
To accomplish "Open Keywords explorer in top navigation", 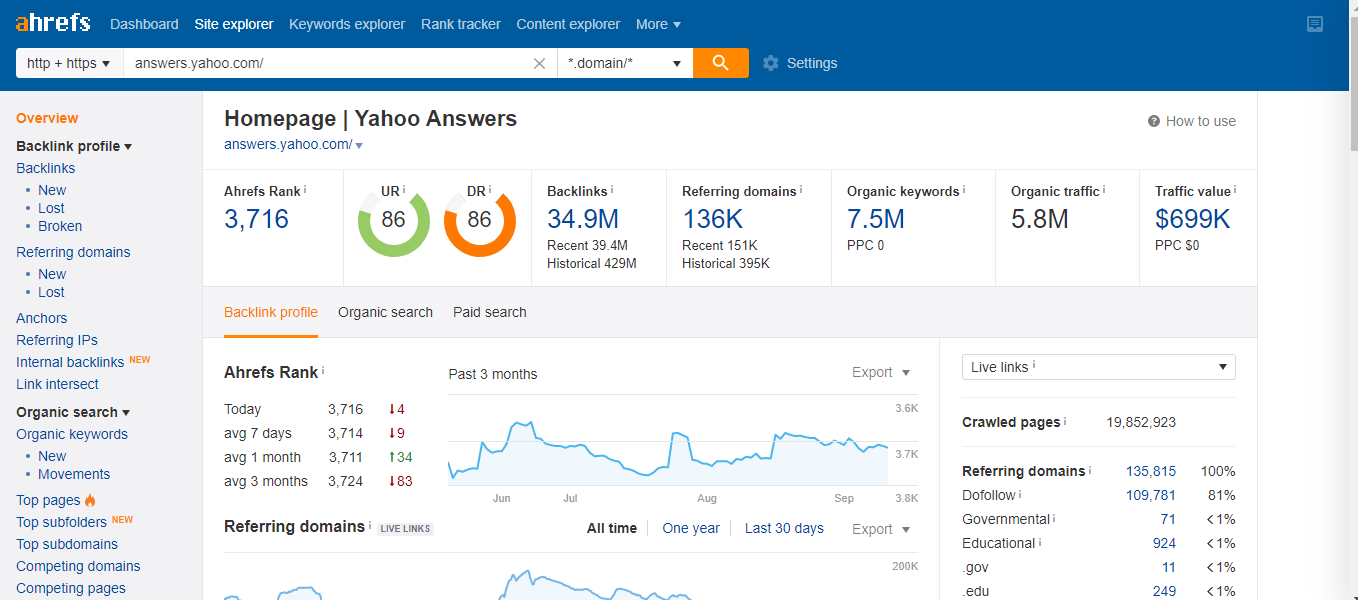I will [x=347, y=24].
